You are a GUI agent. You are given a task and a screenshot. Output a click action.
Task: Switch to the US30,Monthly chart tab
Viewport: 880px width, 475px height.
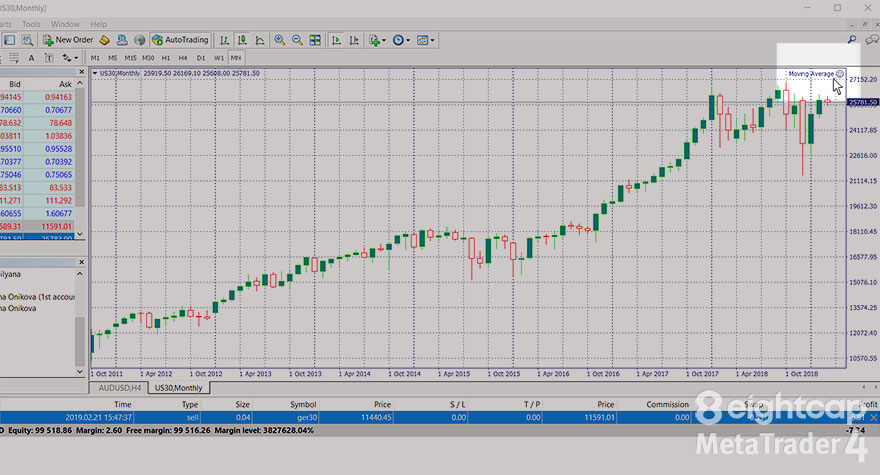[x=178, y=388]
